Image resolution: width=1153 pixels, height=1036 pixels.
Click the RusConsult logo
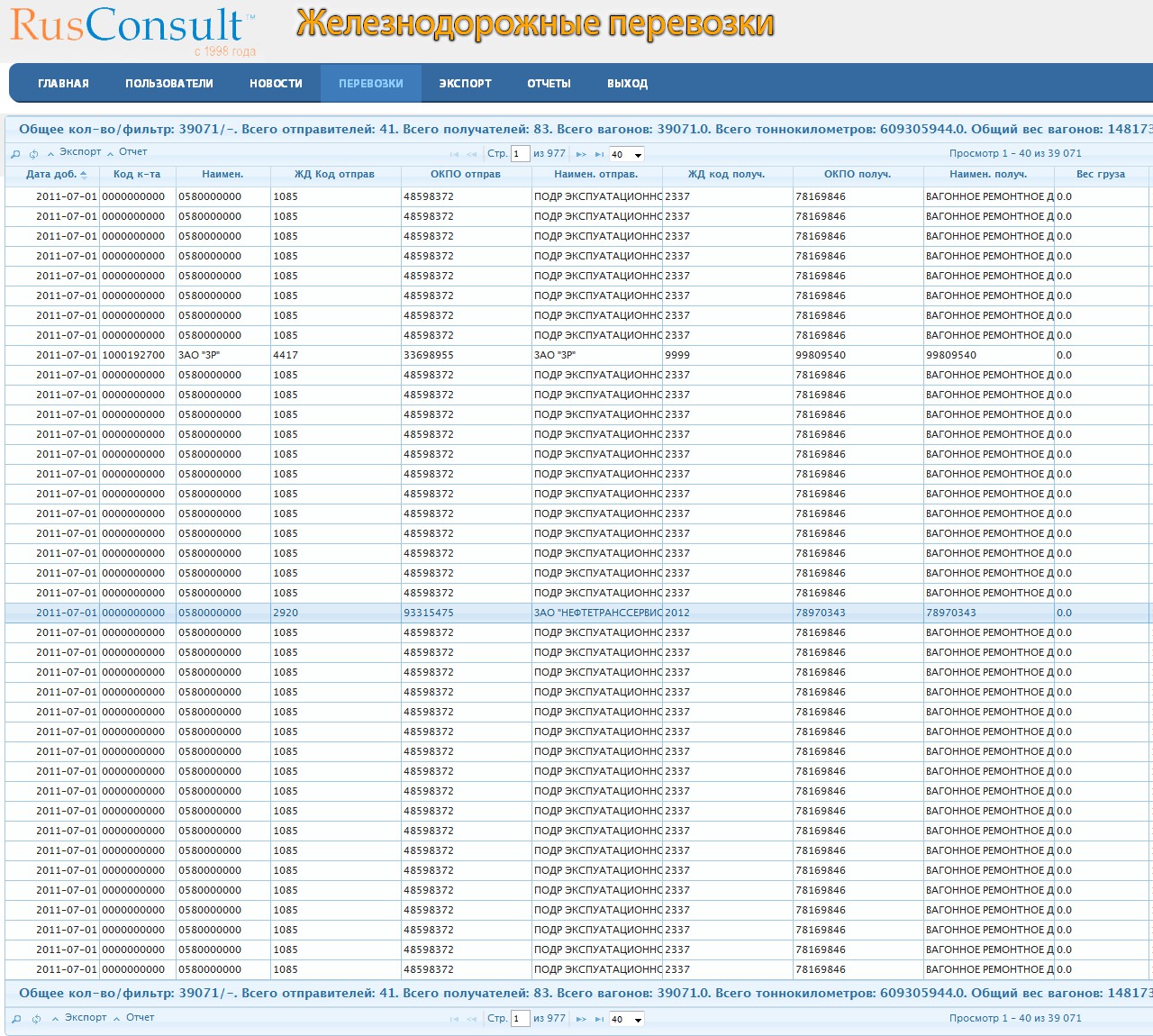tap(133, 31)
